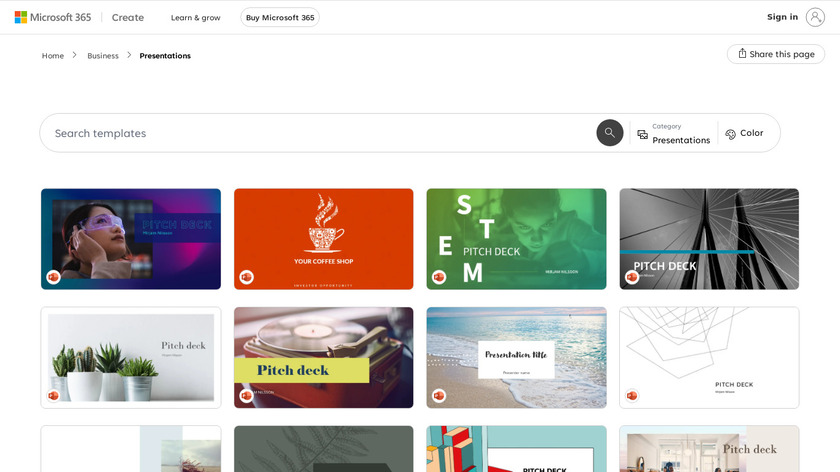Go to the Create tab
This screenshot has height=472, width=840.
pos(128,17)
